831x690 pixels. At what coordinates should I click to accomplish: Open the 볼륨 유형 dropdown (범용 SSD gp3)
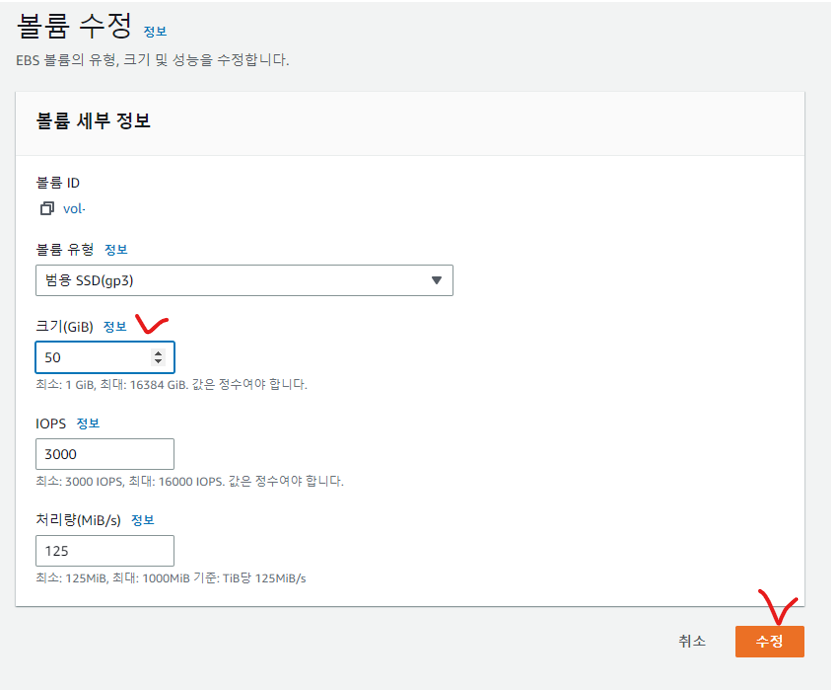point(244,280)
